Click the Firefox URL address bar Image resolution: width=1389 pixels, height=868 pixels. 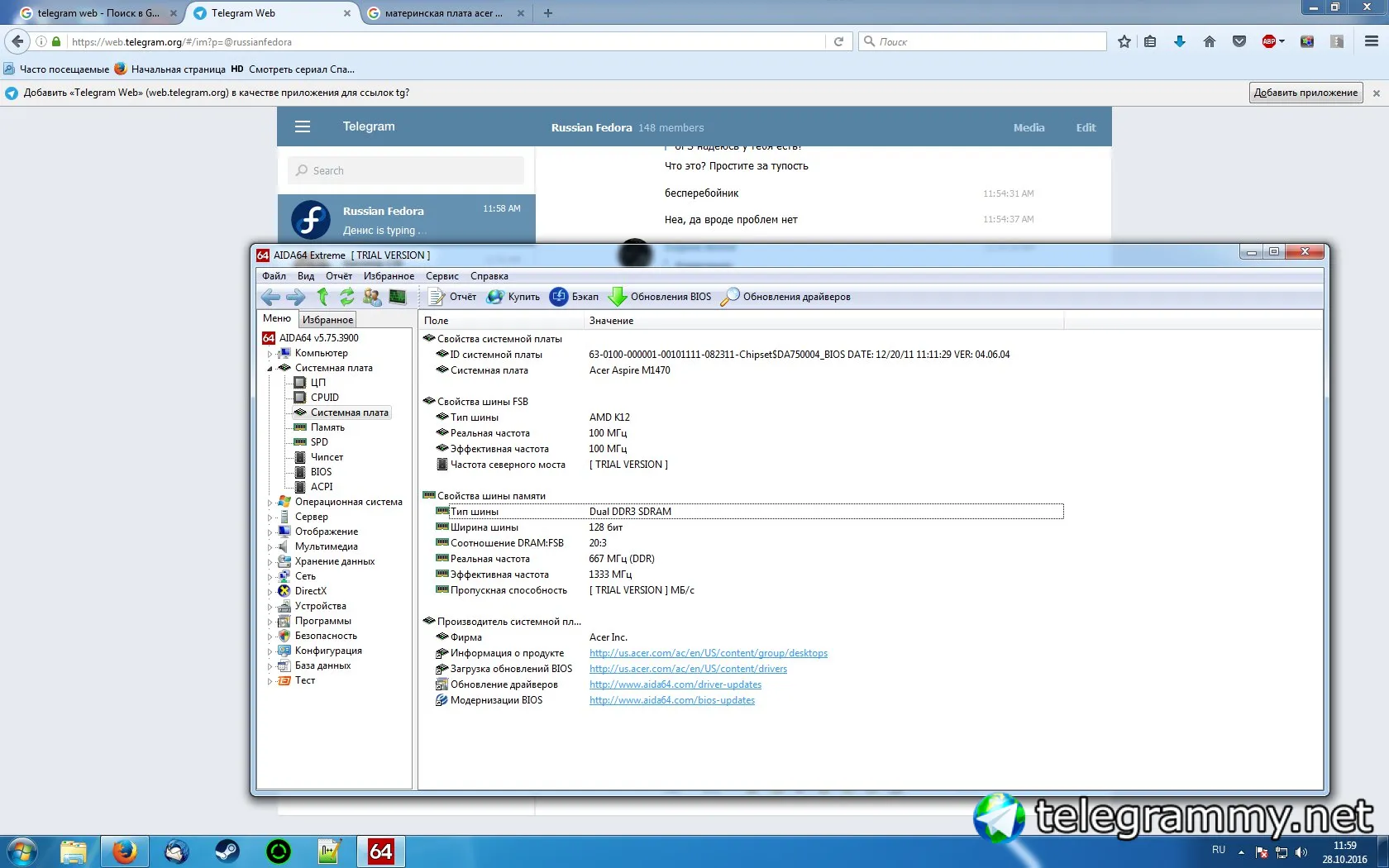[x=446, y=41]
